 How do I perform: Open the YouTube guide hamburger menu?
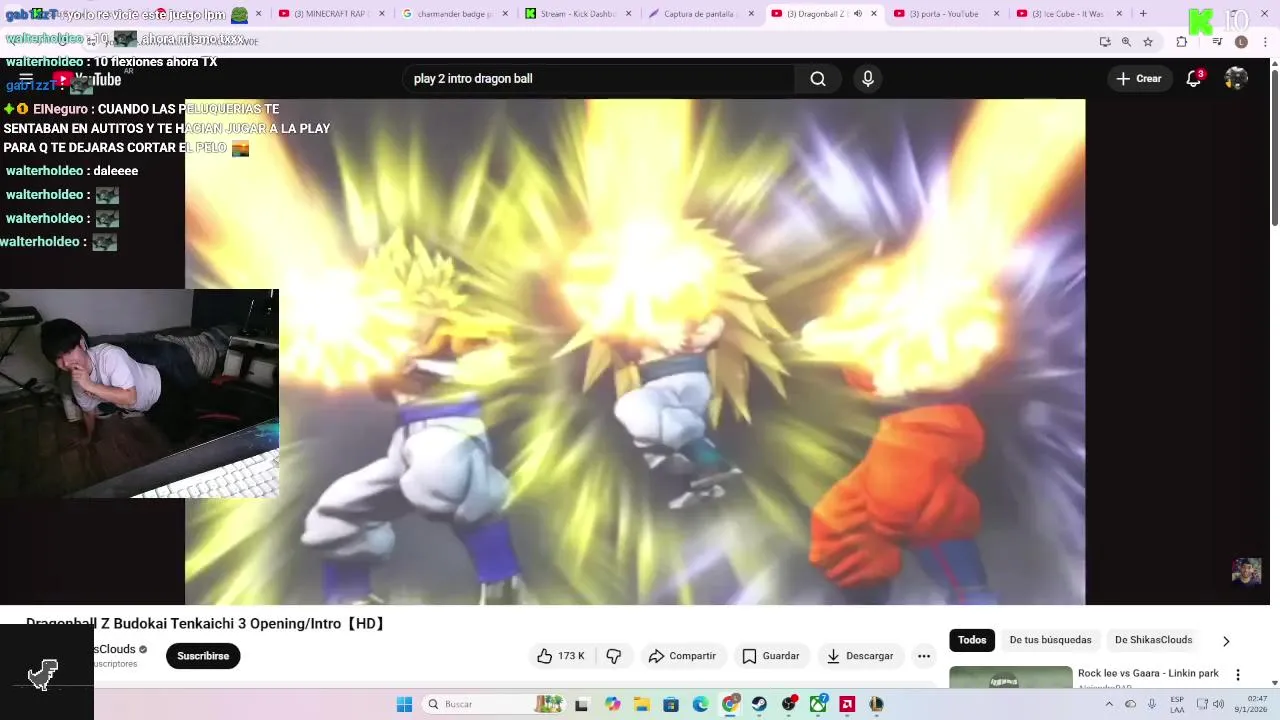click(26, 79)
